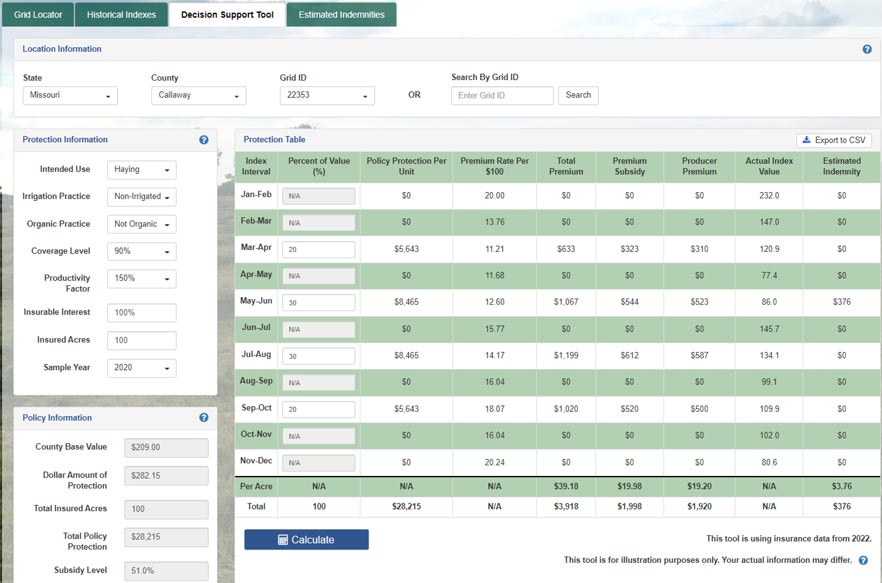The width and height of the screenshot is (882, 583).
Task: Click the Enter Grid ID search field
Action: click(x=502, y=96)
